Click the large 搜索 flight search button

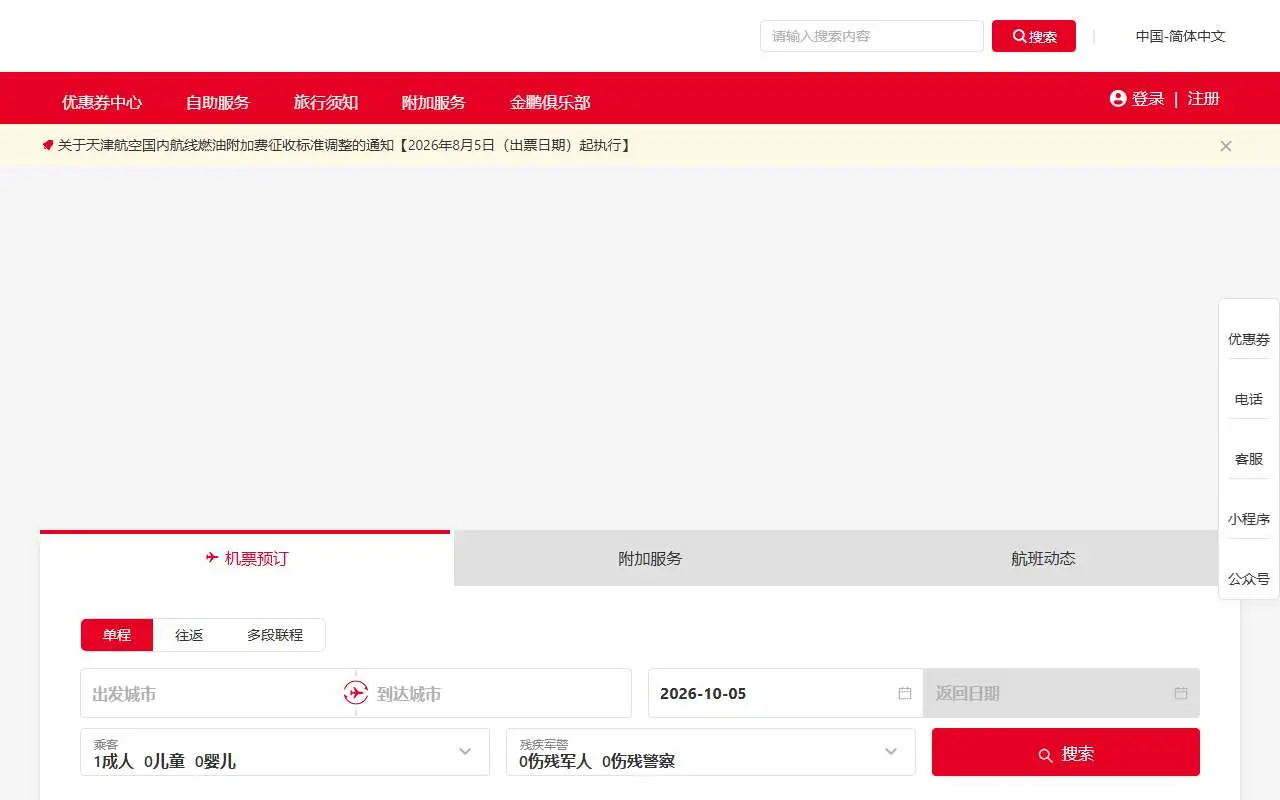coord(1066,752)
